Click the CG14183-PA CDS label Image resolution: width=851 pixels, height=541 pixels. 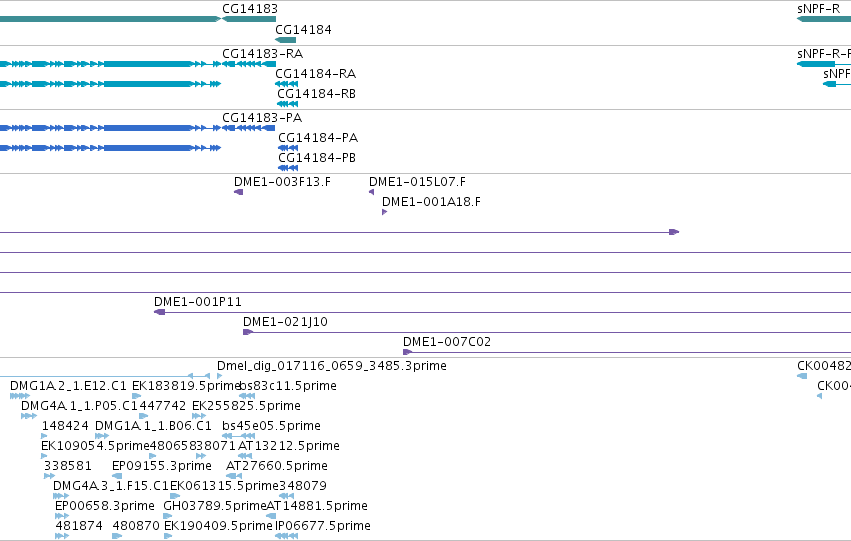tap(262, 118)
